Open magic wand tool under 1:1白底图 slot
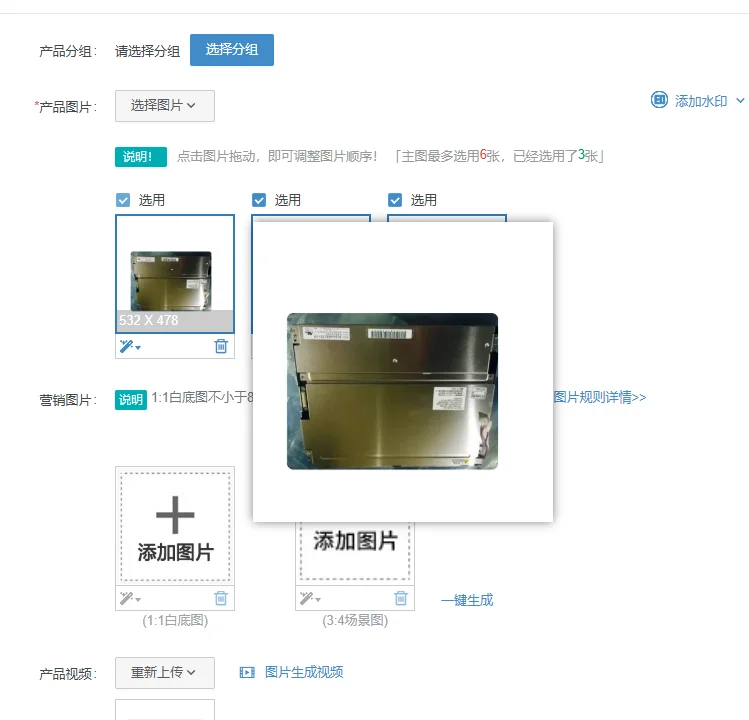749x720 pixels. click(130, 598)
